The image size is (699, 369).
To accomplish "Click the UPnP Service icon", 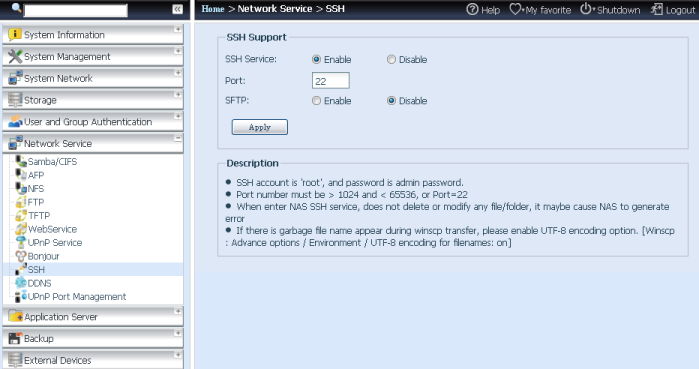I will (x=21, y=242).
